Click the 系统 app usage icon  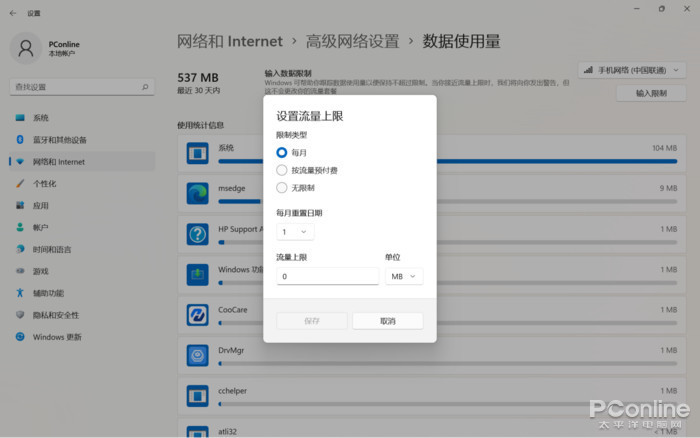click(197, 153)
